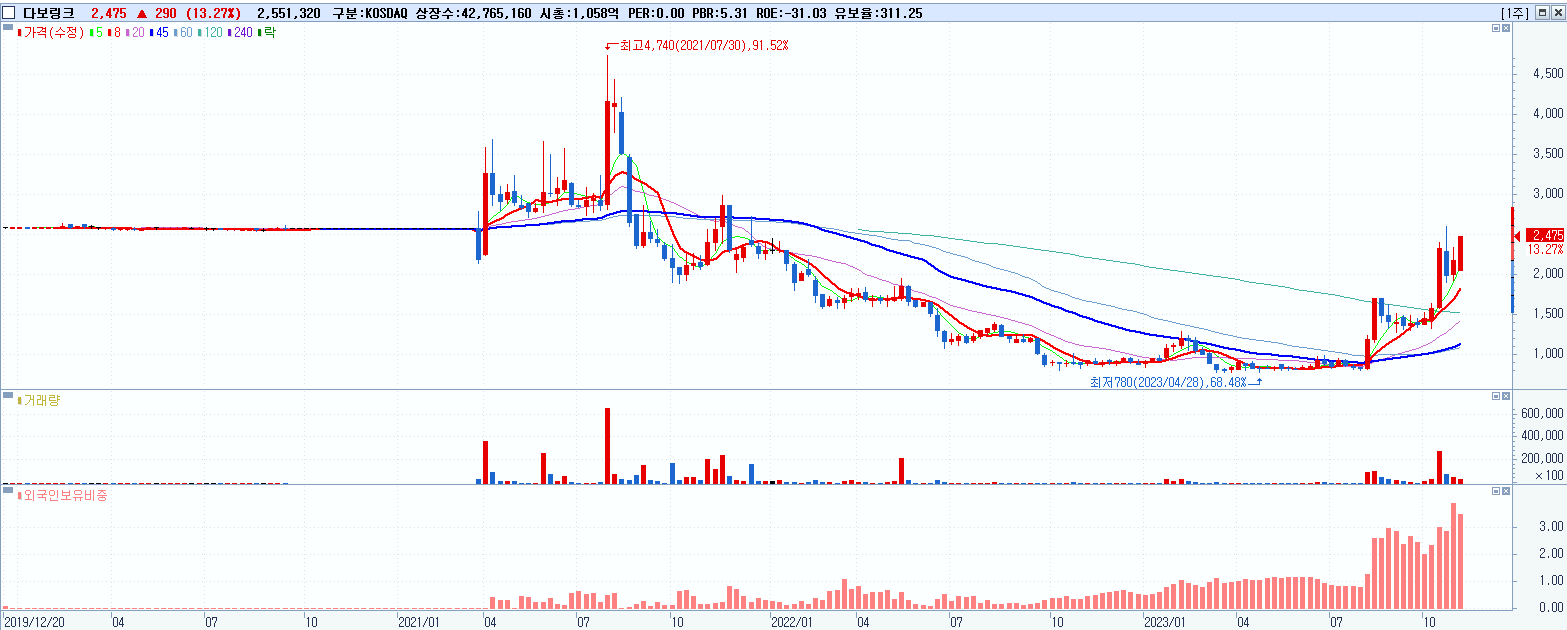Image resolution: width=1567 pixels, height=630 pixels.
Task: Click the 13.27% label under the price tag
Action: [x=1547, y=249]
